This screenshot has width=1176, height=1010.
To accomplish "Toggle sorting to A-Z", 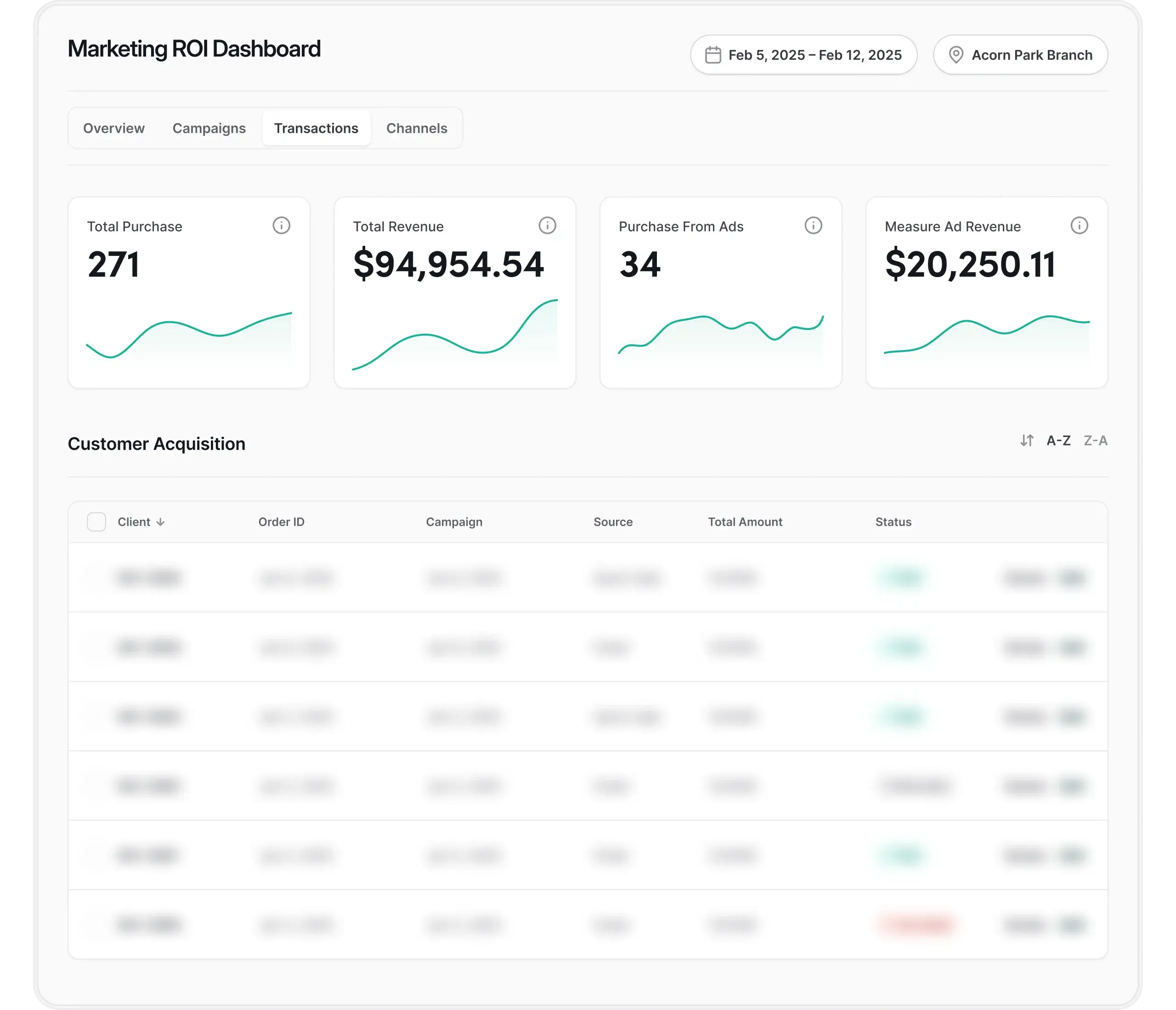I will [1058, 441].
